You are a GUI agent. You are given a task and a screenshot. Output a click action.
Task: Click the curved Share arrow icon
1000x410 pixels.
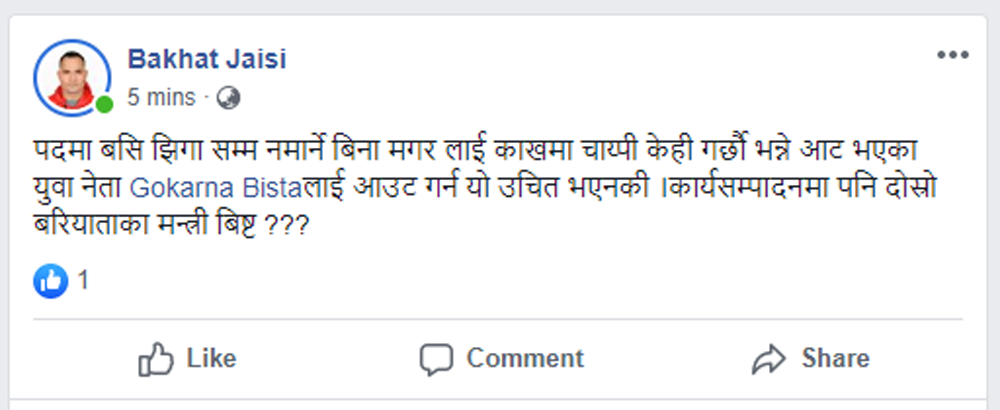pyautogui.click(x=769, y=359)
